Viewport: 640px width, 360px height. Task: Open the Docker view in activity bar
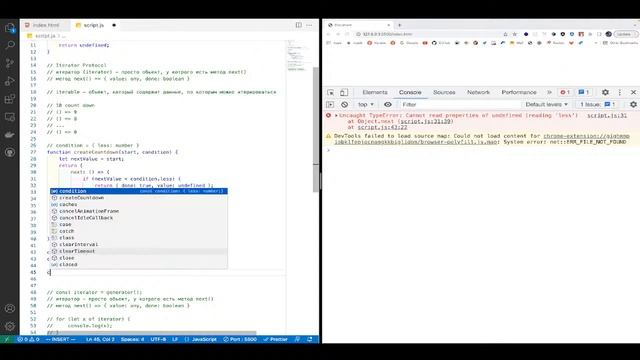pos(9,135)
